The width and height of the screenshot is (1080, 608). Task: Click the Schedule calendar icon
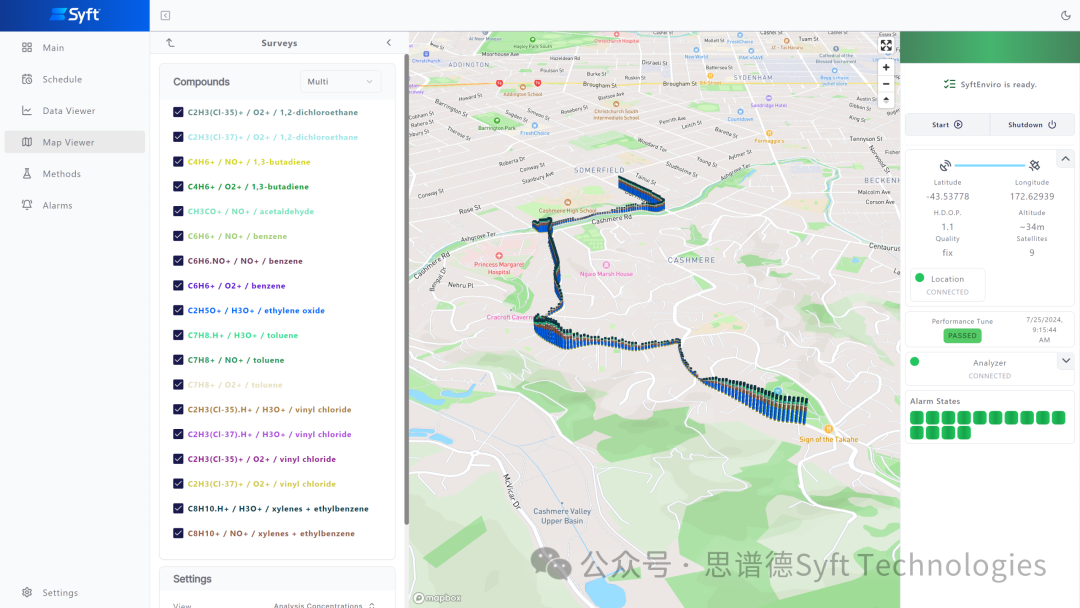(x=27, y=79)
